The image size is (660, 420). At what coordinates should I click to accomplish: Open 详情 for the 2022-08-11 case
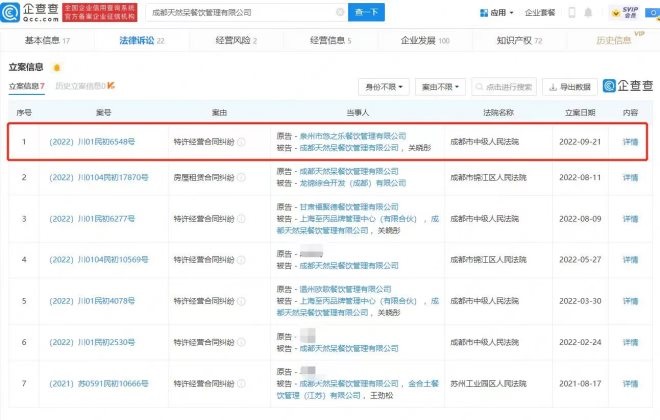coord(630,177)
